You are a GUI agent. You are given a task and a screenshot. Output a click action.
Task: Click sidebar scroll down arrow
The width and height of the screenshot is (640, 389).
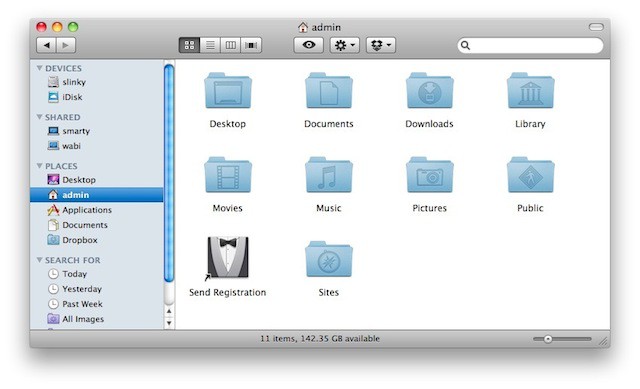click(x=169, y=323)
